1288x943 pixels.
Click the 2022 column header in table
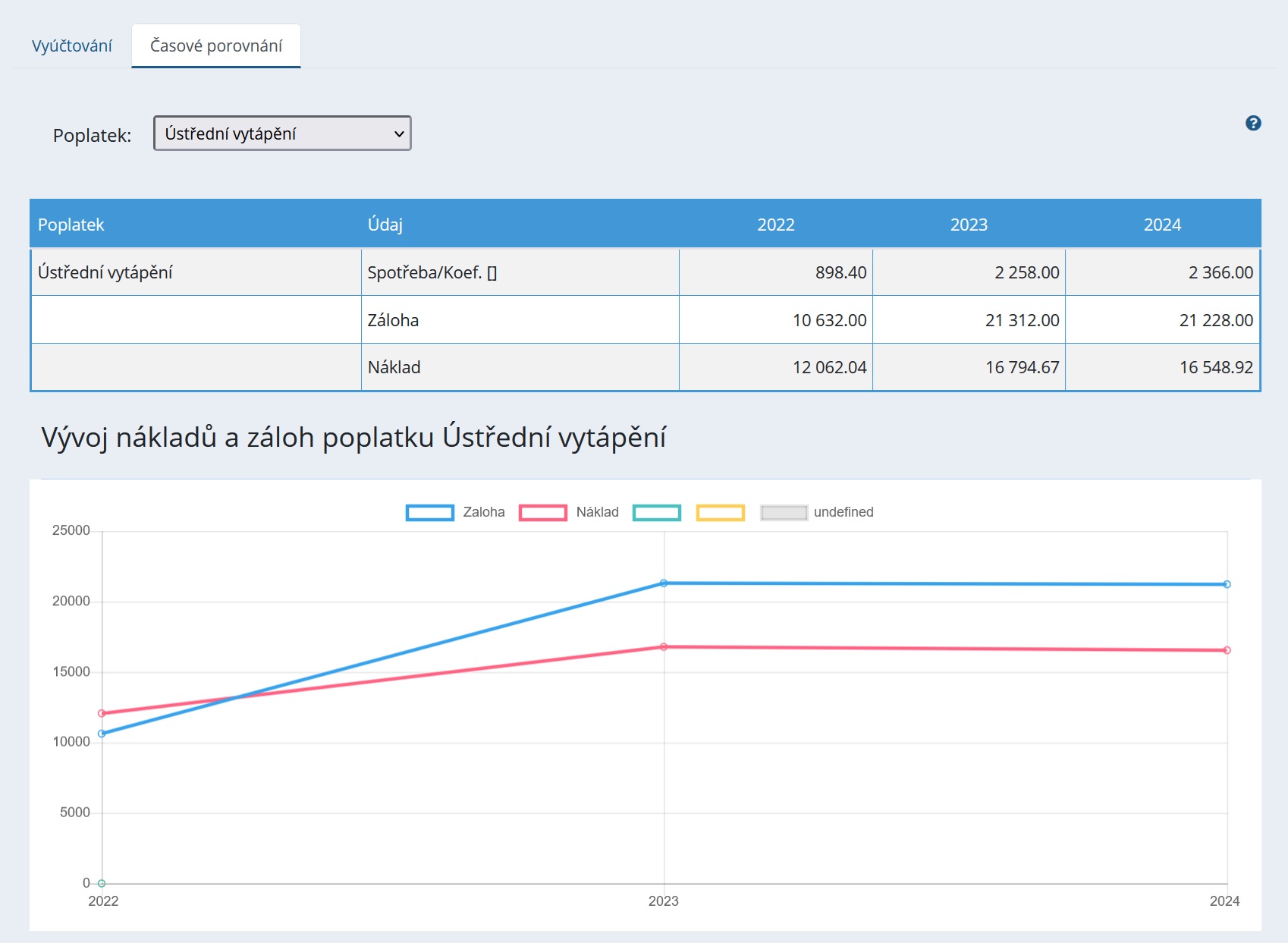point(775,225)
